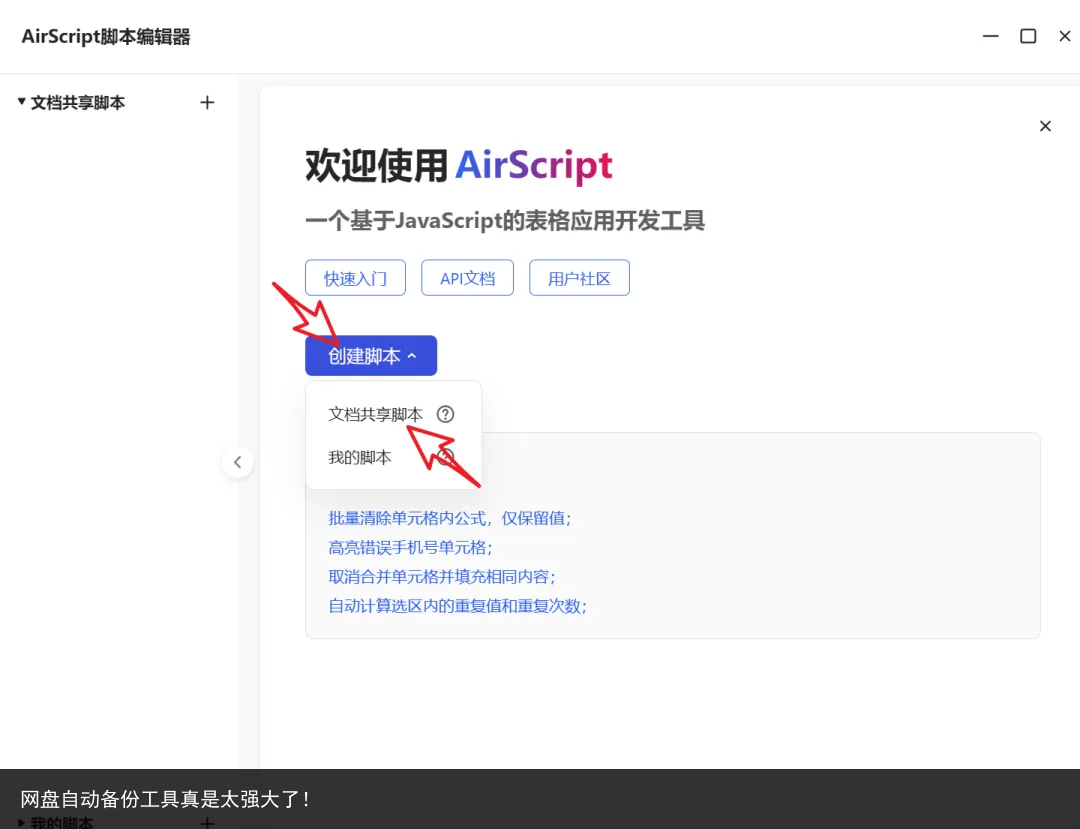Viewport: 1080px width, 829px height.
Task: Open the 批量清除单元格内公式 example
Action: (x=450, y=518)
